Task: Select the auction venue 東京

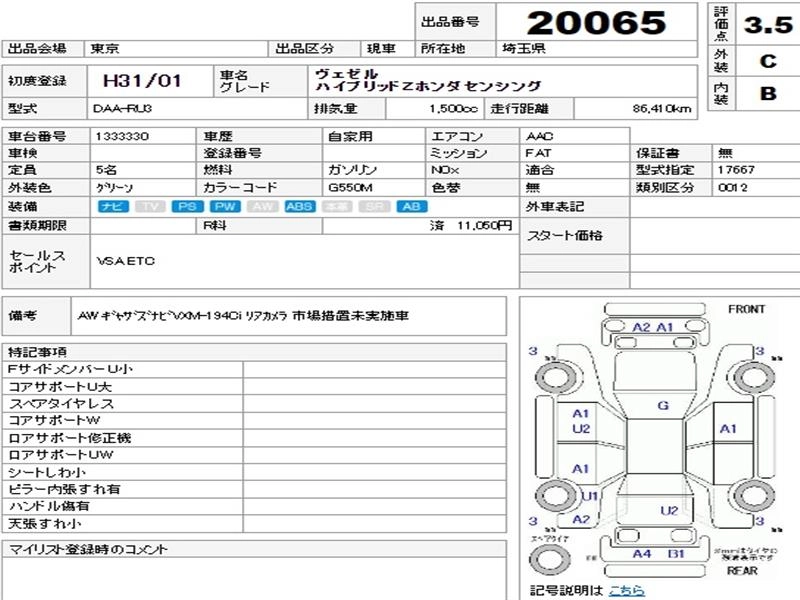Action: click(105, 48)
